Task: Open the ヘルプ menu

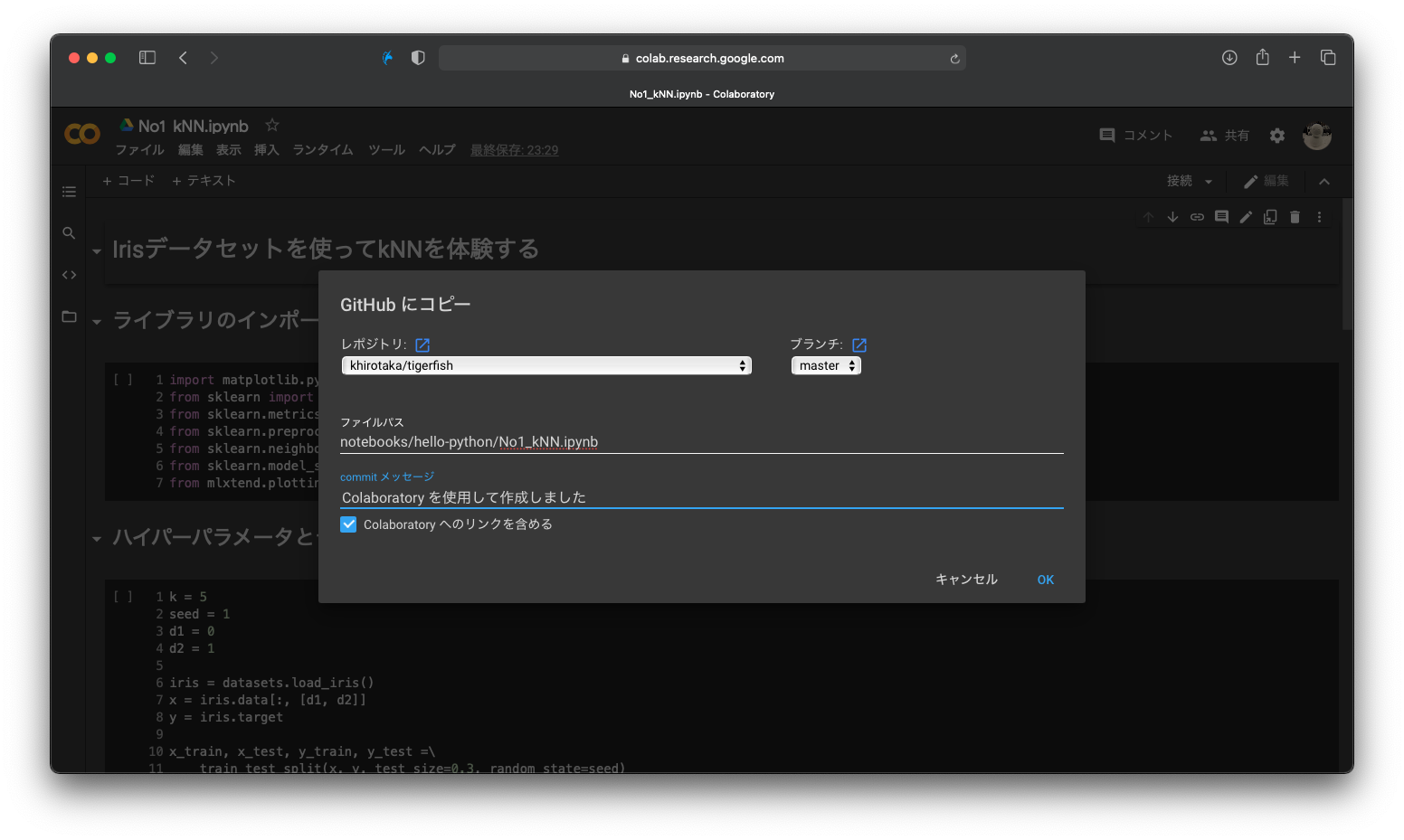Action: tap(437, 150)
